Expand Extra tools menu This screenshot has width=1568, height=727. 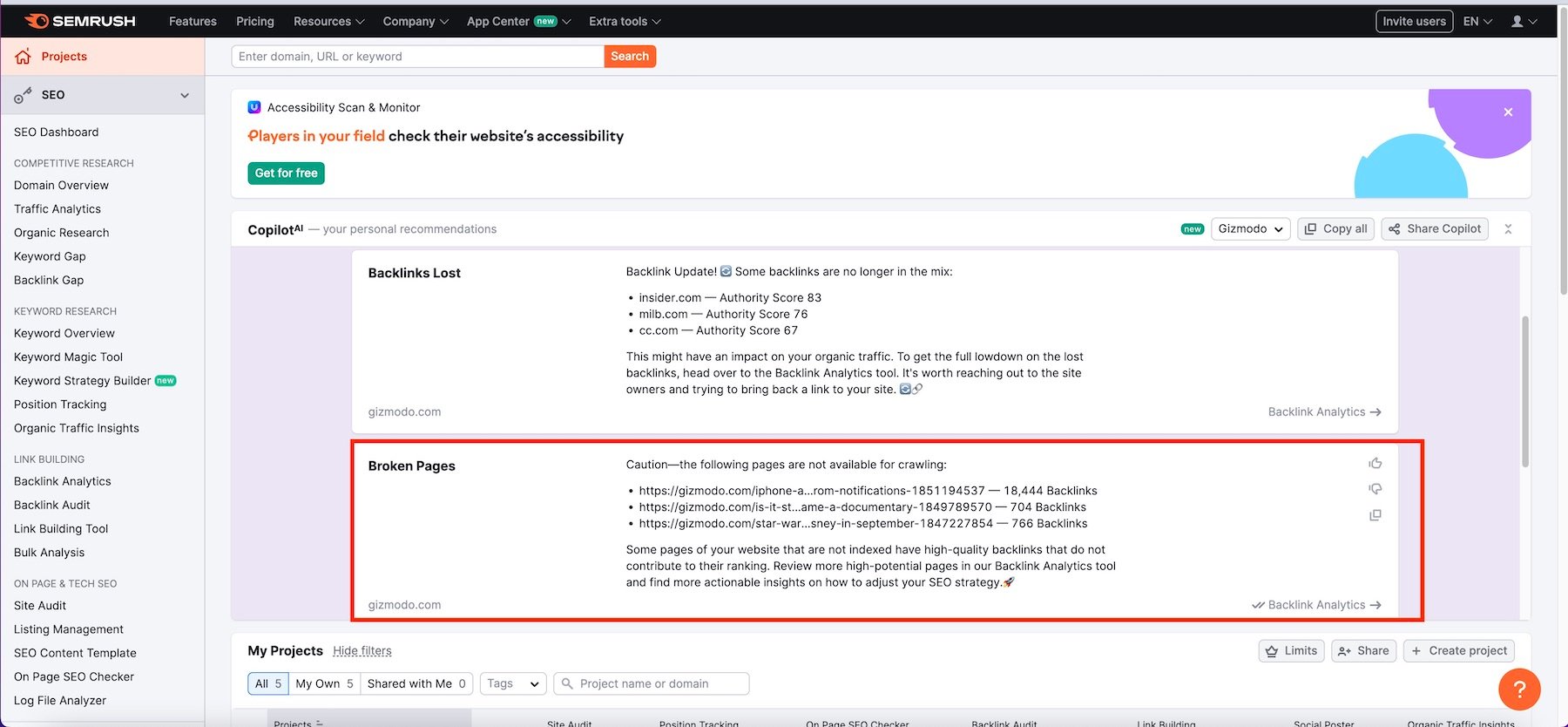click(625, 21)
